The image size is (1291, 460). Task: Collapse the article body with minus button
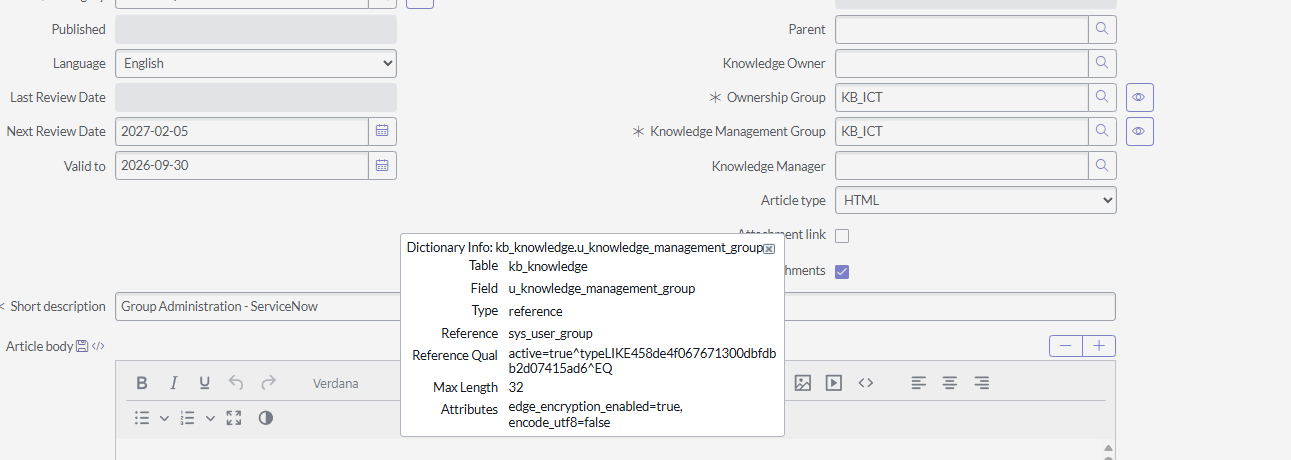1065,346
